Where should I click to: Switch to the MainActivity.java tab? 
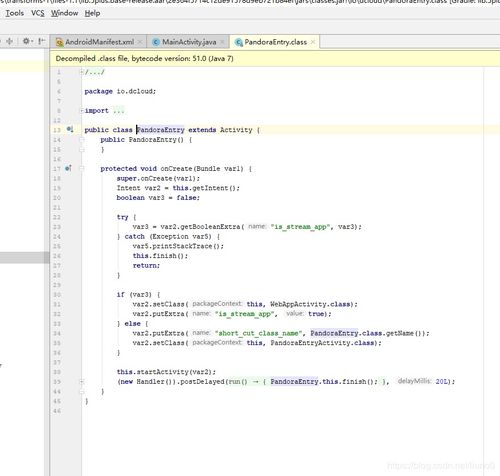[x=189, y=42]
